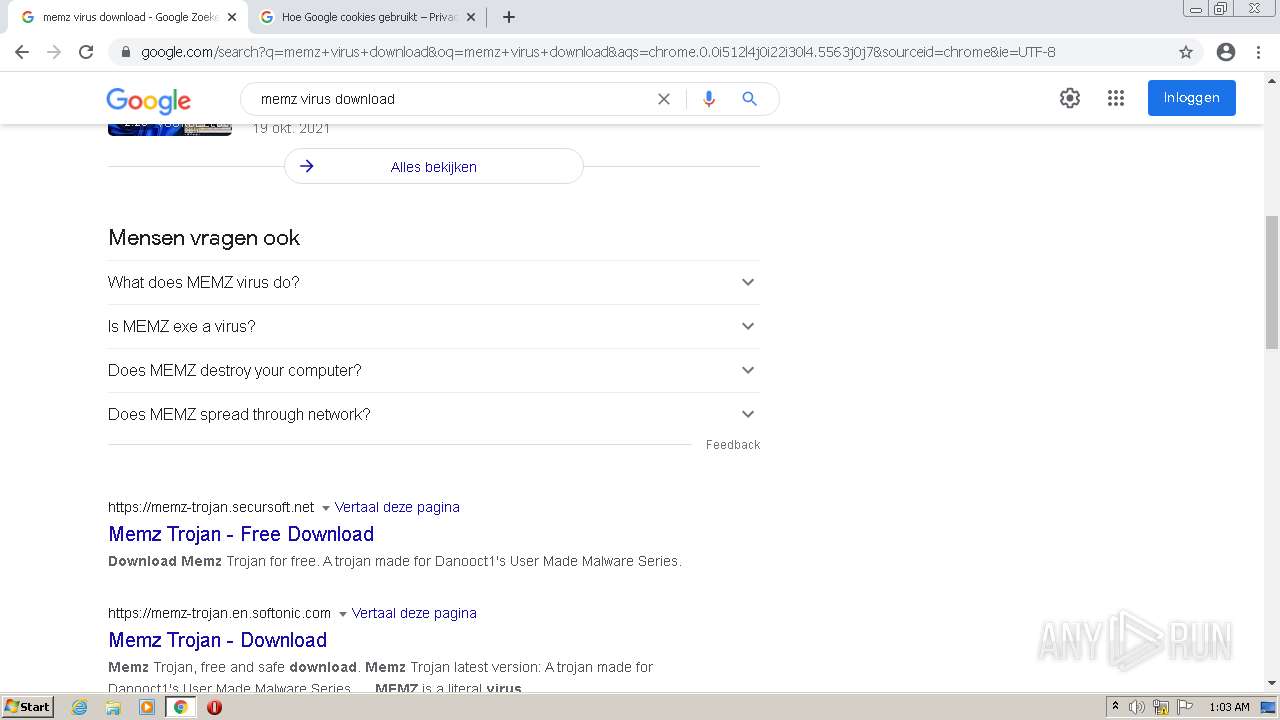
Task: Expand "Does MEMZ spread through network?"
Action: (434, 414)
